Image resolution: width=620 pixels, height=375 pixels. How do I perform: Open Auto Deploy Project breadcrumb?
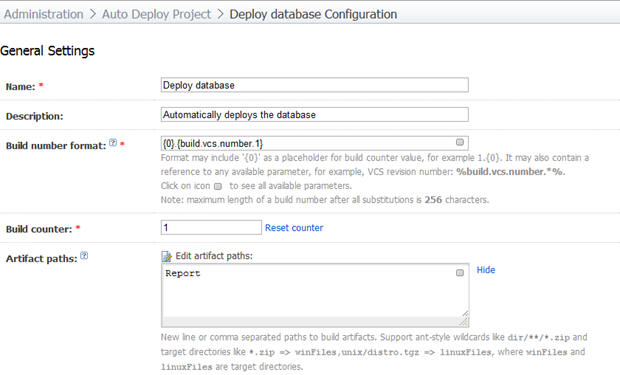(x=157, y=14)
